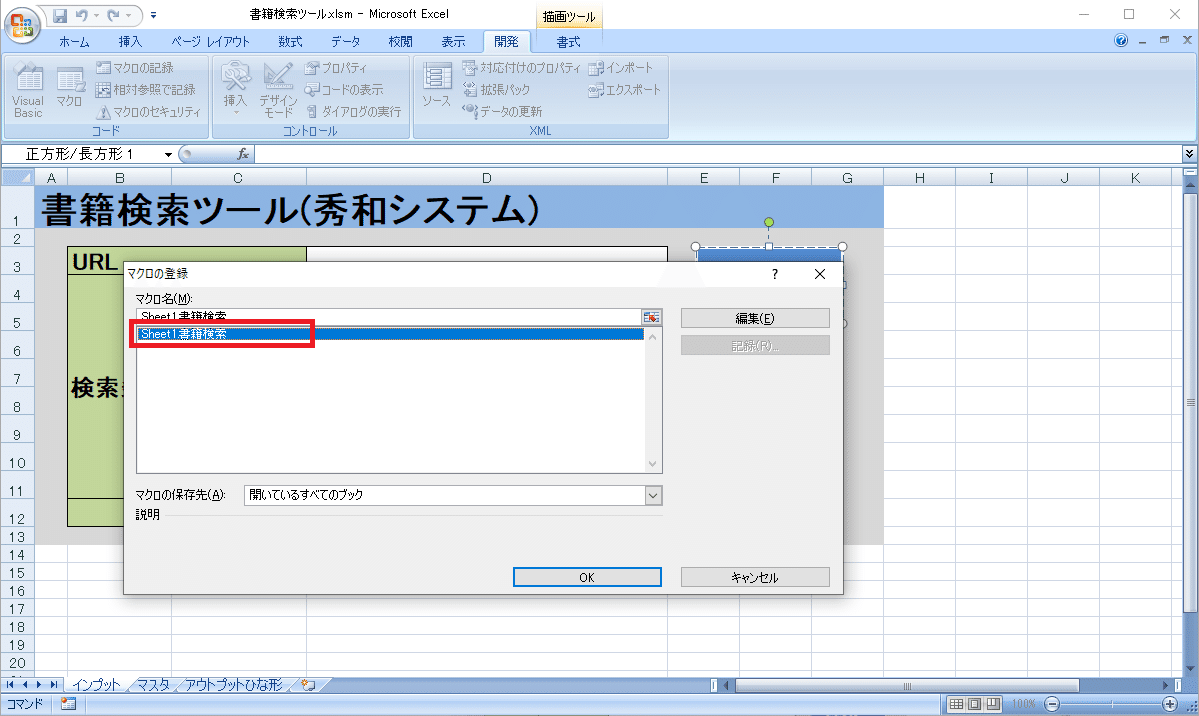The width and height of the screenshot is (1199, 716).
Task: Click the 編集 edit button
Action: [755, 318]
